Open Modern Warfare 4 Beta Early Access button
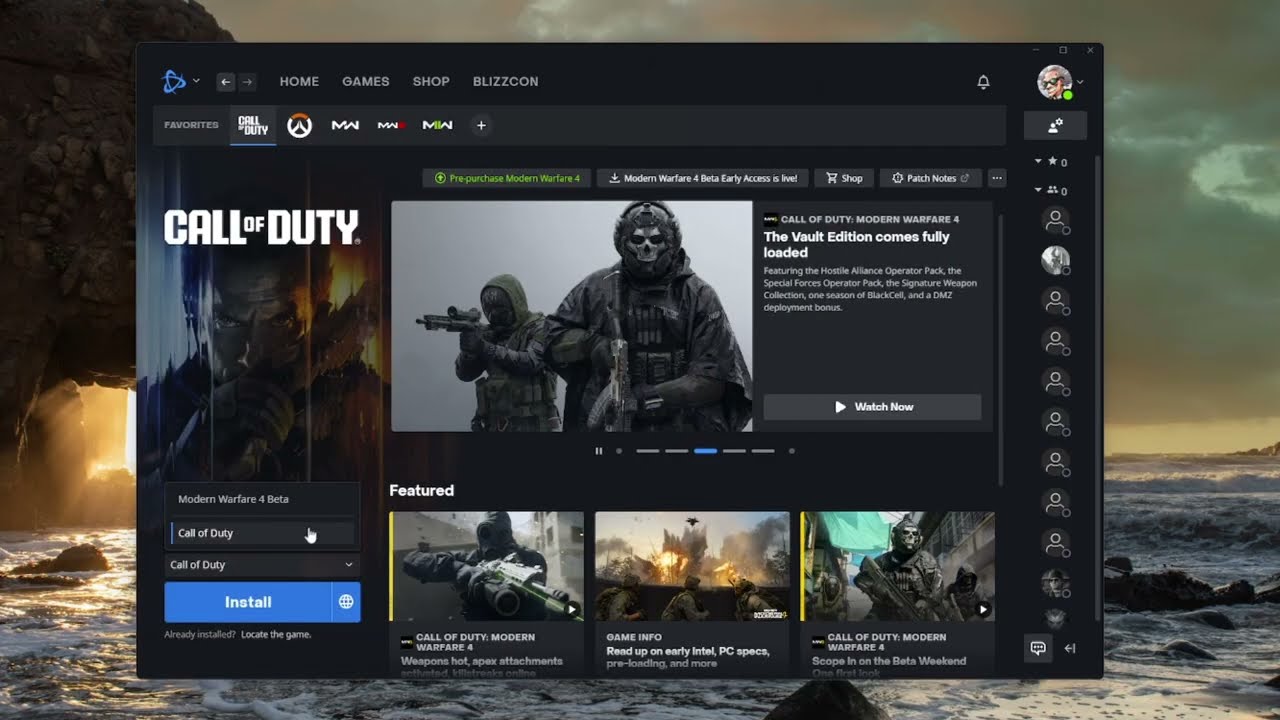Viewport: 1280px width, 720px height. tap(702, 178)
